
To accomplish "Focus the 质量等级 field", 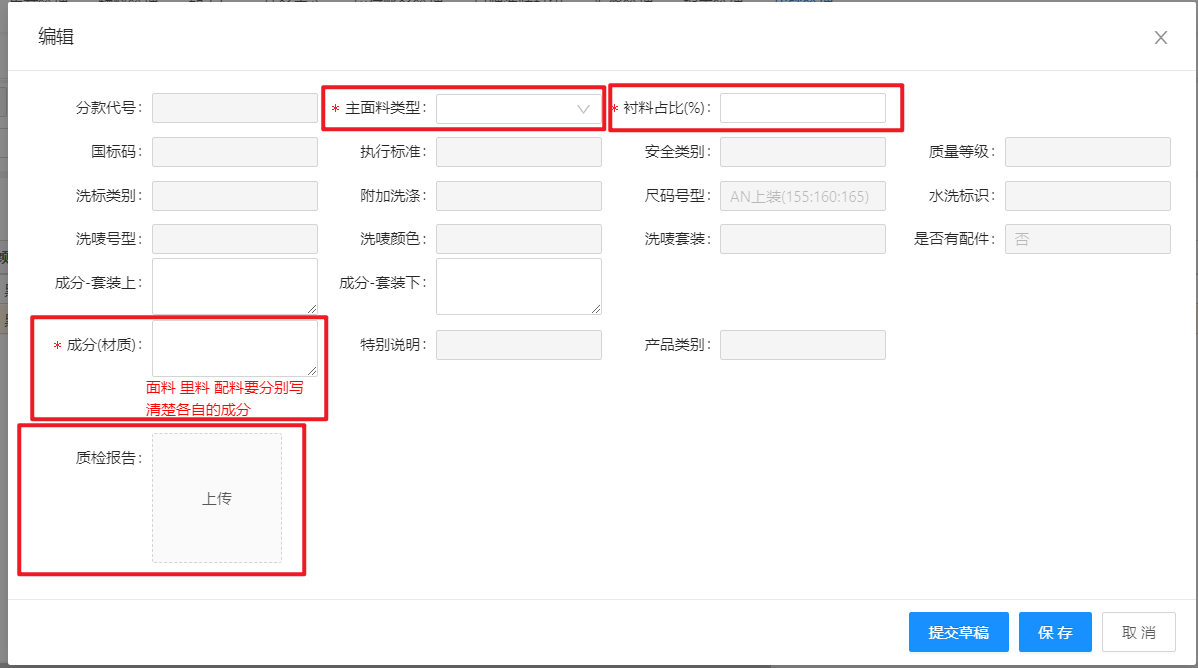I will (1087, 152).
